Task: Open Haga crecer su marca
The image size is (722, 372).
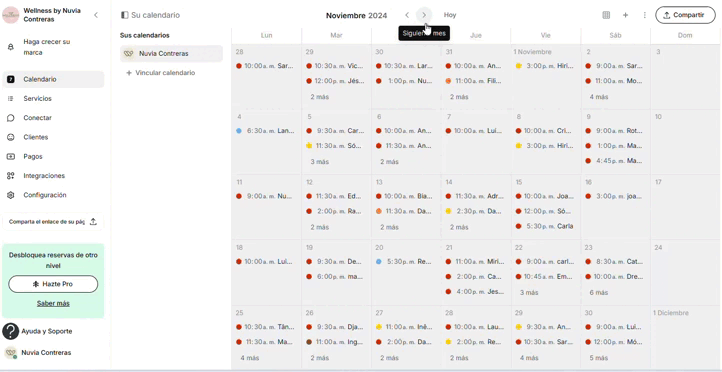Action: pos(53,47)
